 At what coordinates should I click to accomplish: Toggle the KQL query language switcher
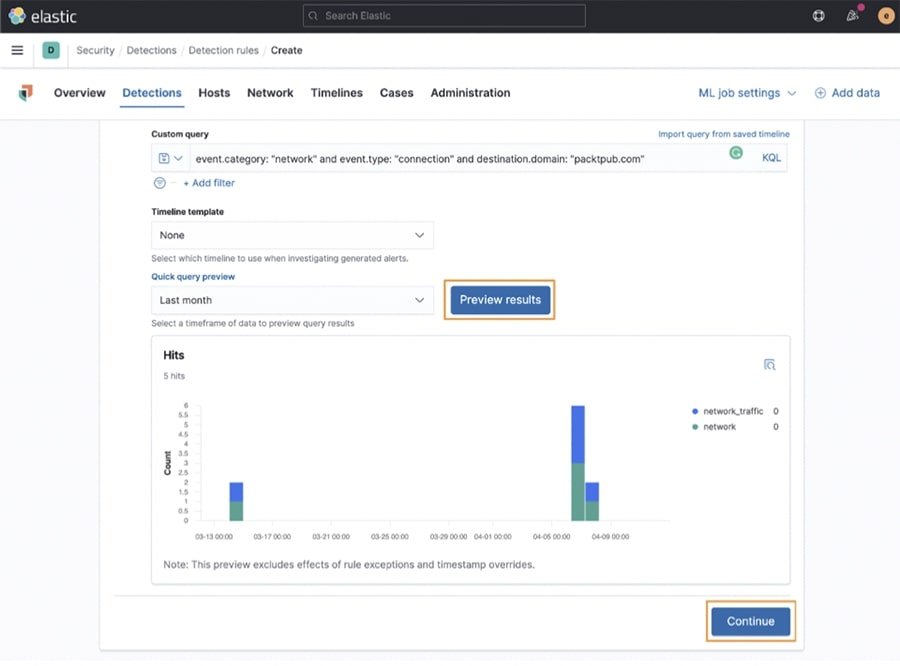[771, 158]
